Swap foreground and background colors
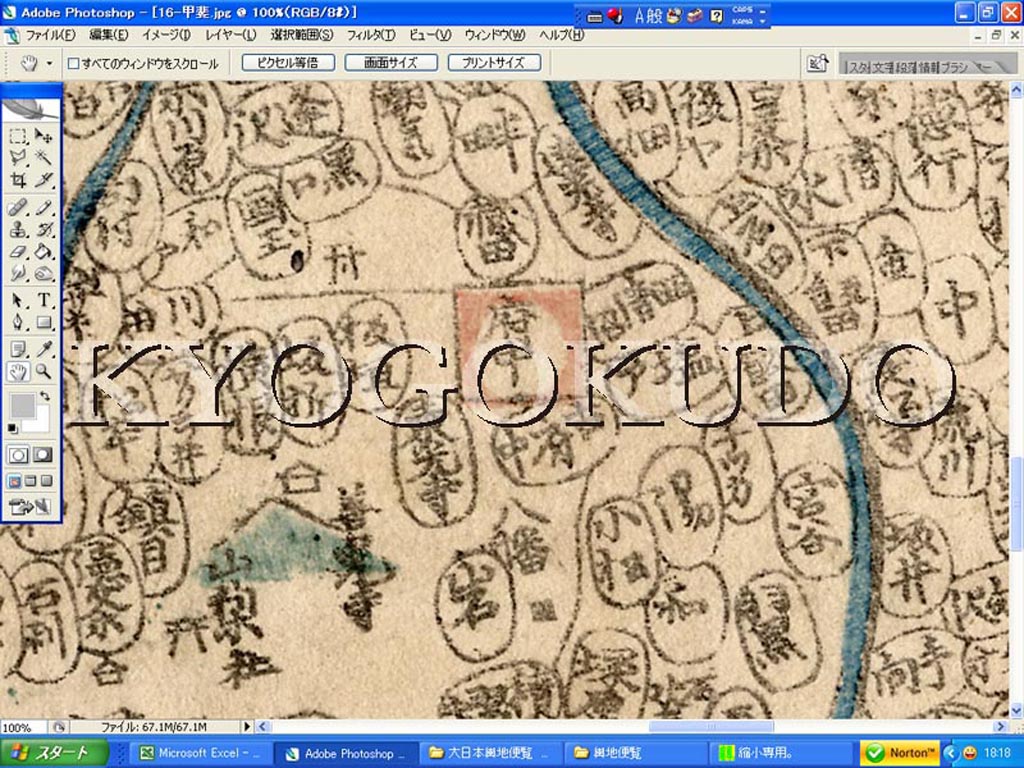The height and width of the screenshot is (768, 1024). click(44, 396)
